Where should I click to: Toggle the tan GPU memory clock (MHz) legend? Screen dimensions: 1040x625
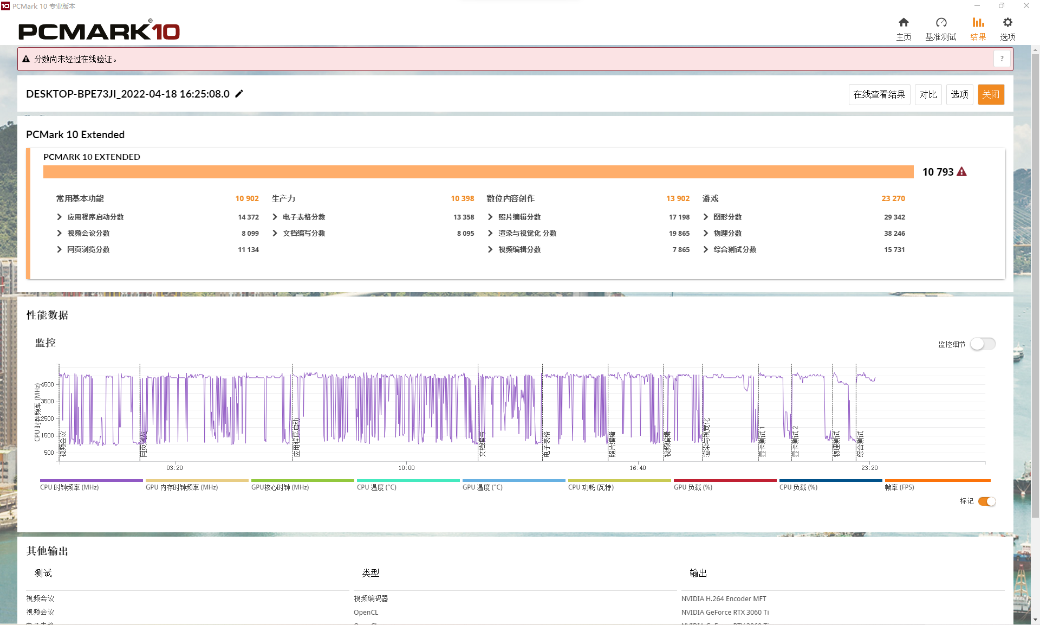pos(196,484)
